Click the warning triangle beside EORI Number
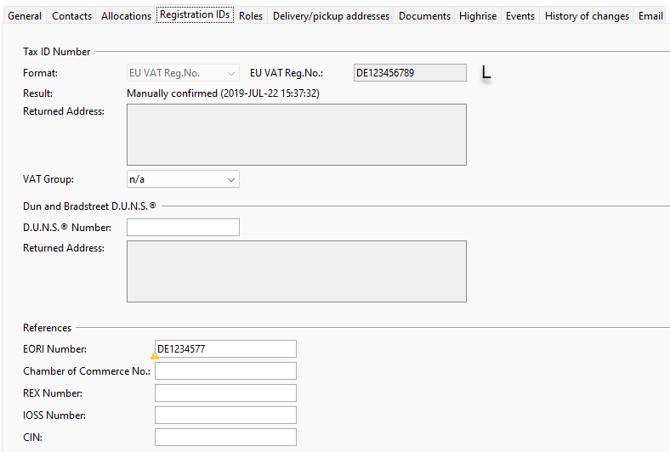Viewport: 670px width, 452px height. click(154, 355)
